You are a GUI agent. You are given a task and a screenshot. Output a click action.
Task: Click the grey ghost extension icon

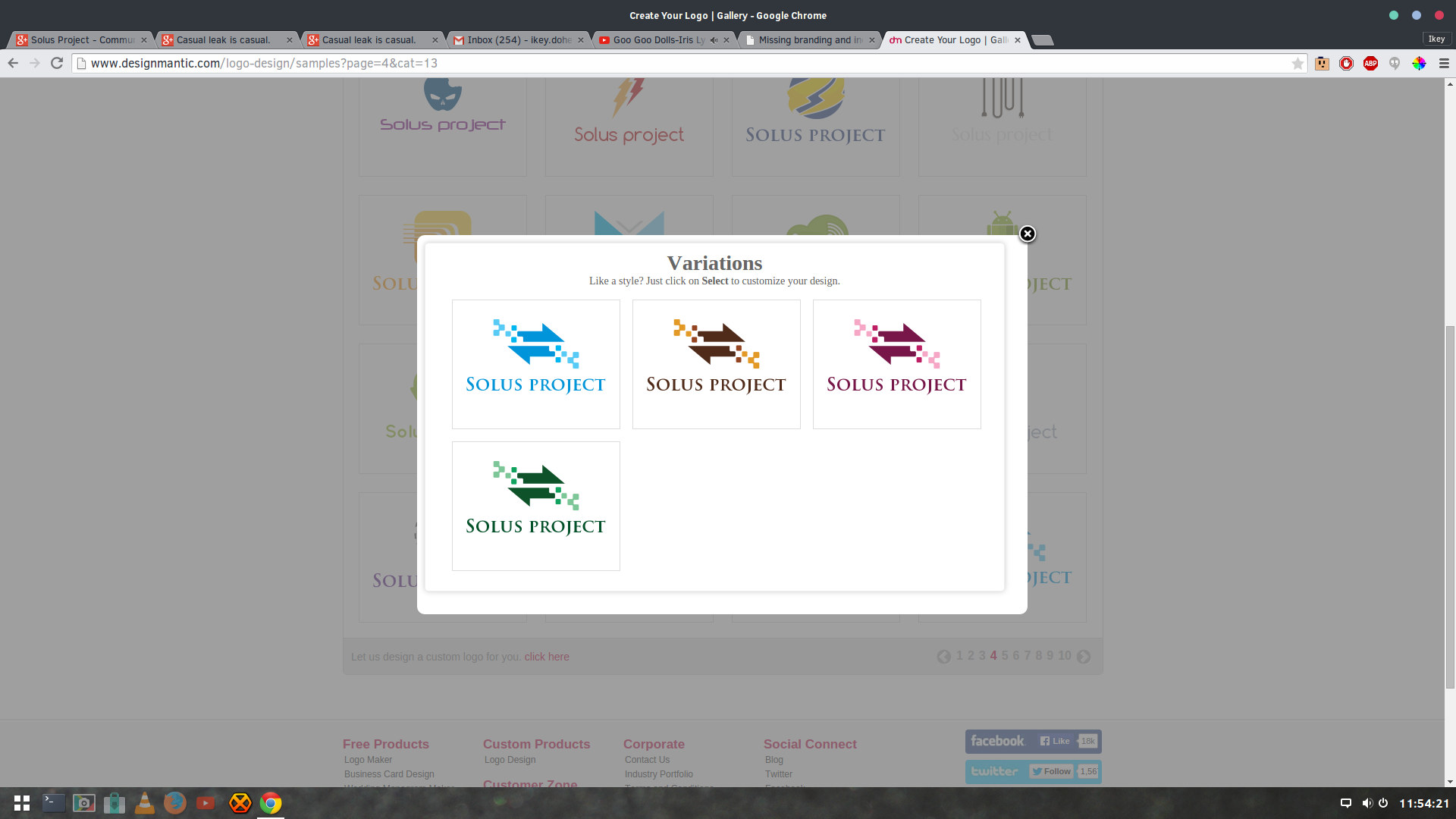[x=1395, y=63]
